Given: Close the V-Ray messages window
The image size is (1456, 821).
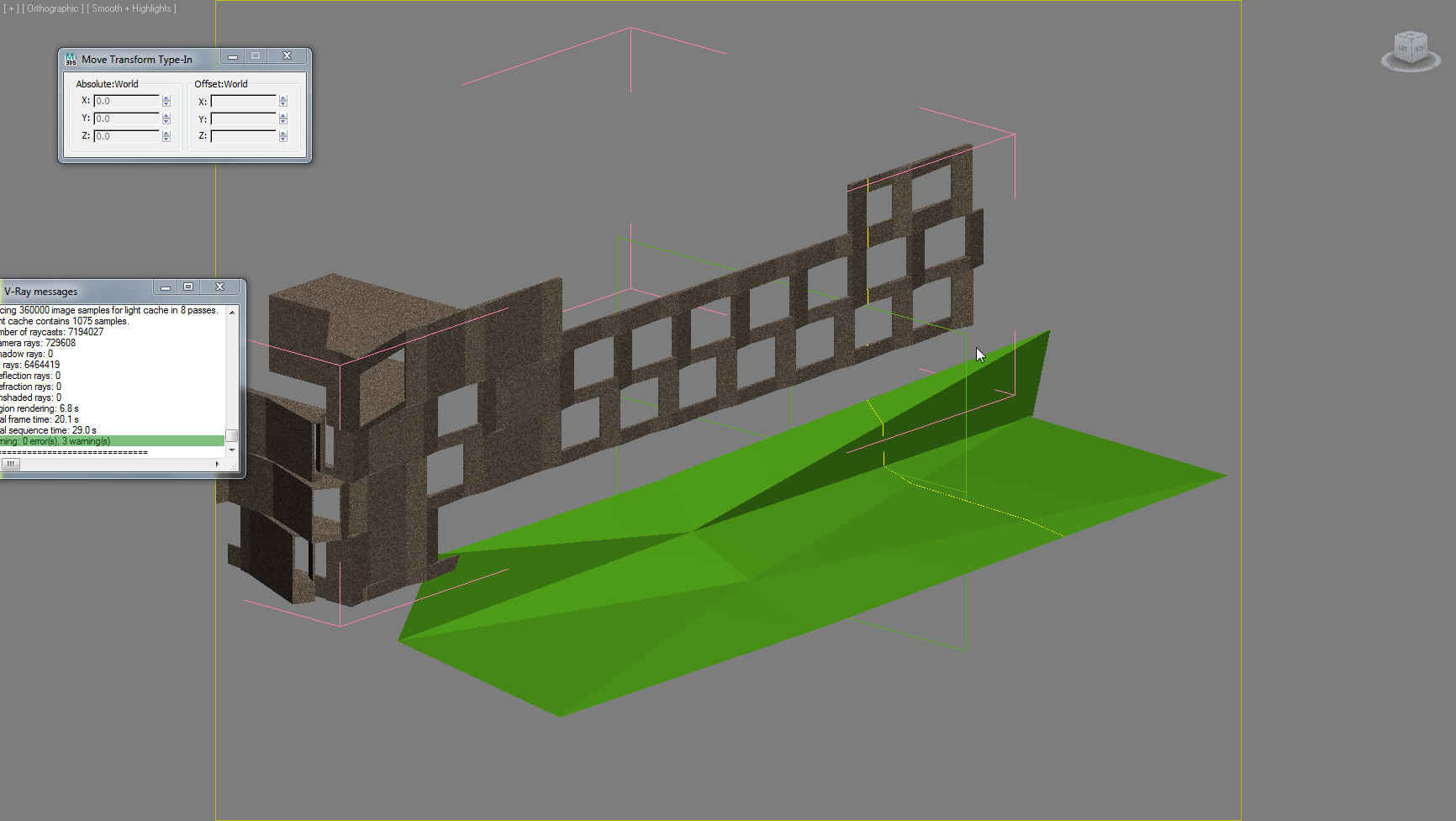Looking at the screenshot, I should 220,287.
